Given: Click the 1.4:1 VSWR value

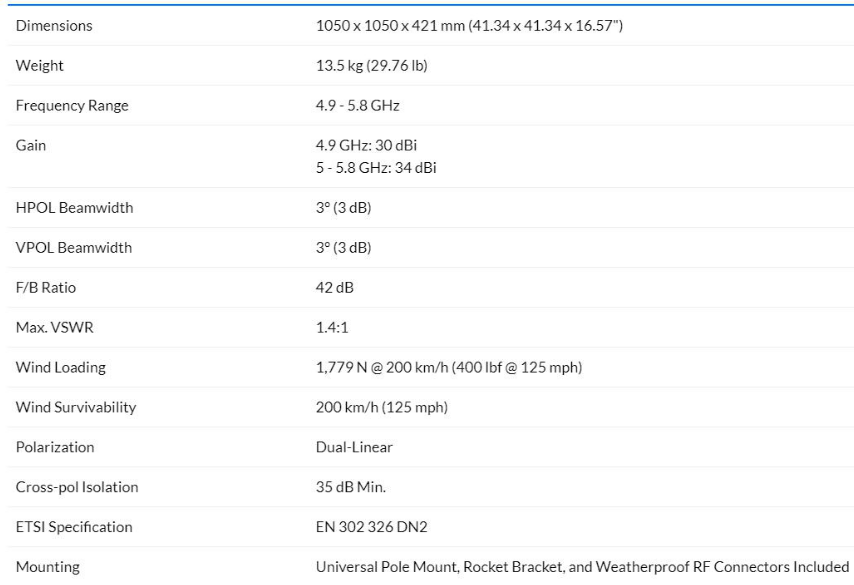Looking at the screenshot, I should [x=332, y=327].
